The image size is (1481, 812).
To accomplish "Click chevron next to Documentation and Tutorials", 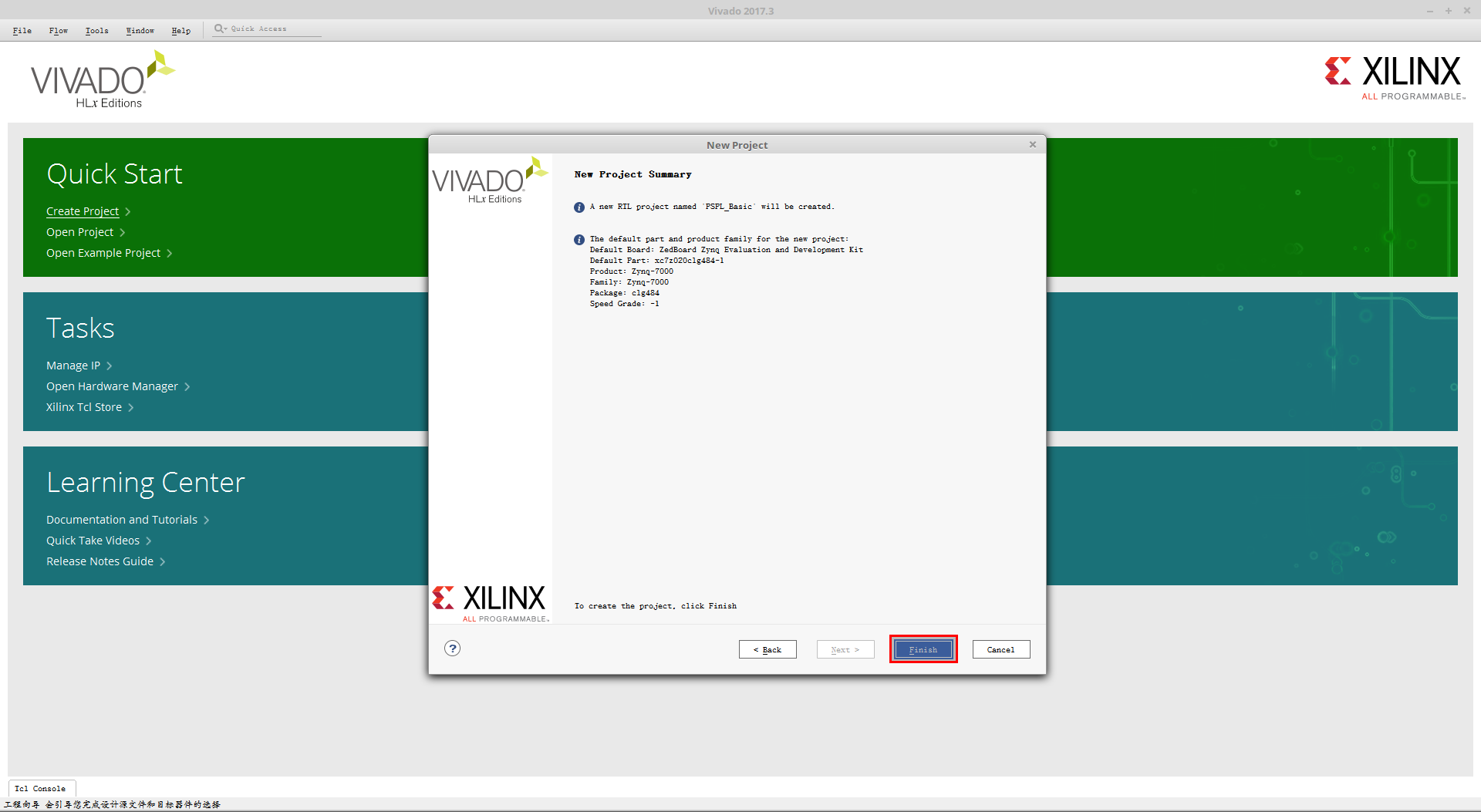I will click(x=207, y=521).
